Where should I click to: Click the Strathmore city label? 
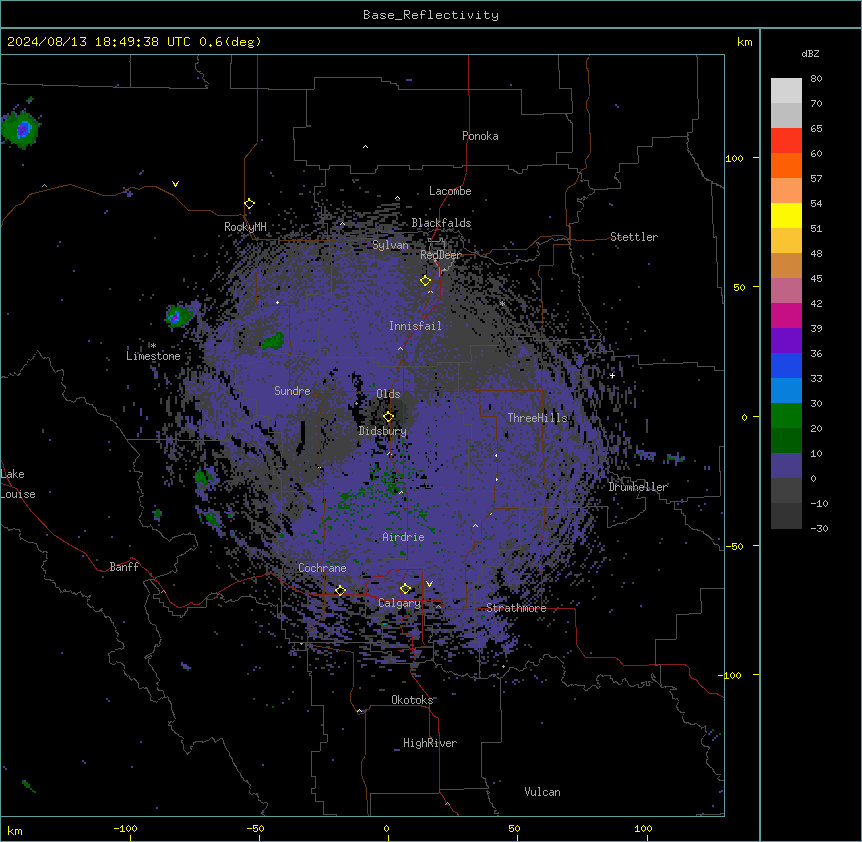tap(516, 608)
